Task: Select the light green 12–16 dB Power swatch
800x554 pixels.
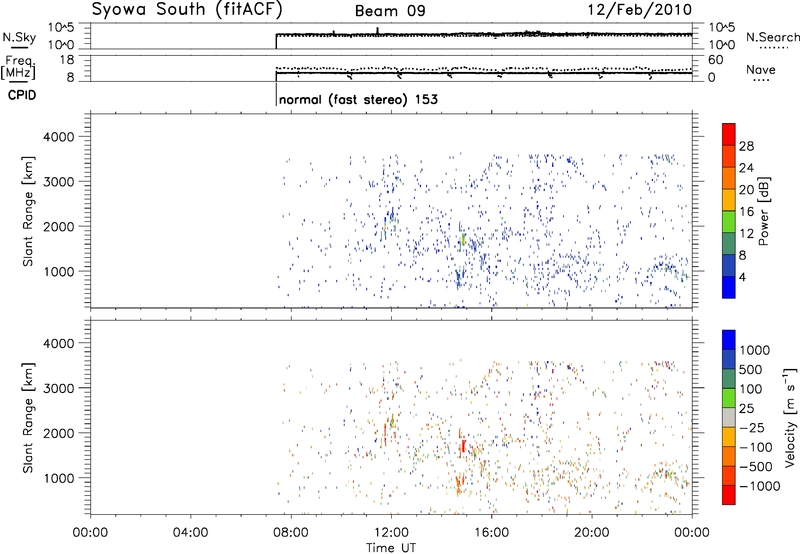Action: 729,221
